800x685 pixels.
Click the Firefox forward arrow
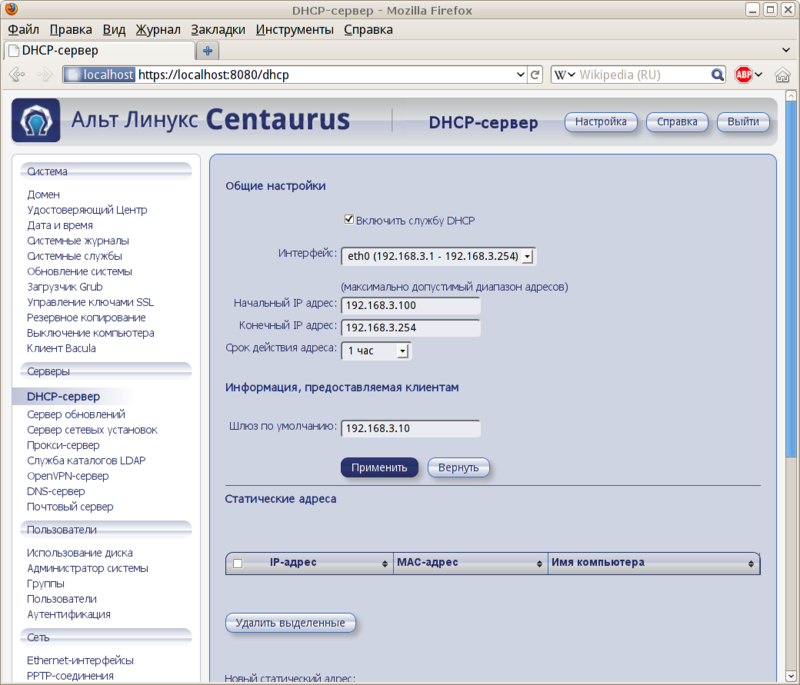coord(45,75)
